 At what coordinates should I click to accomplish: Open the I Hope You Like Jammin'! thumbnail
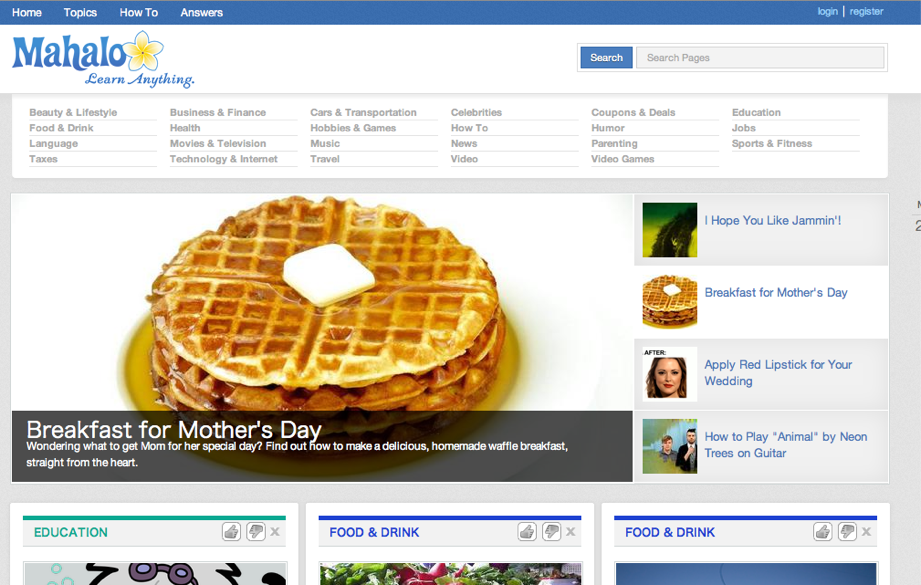coord(669,230)
